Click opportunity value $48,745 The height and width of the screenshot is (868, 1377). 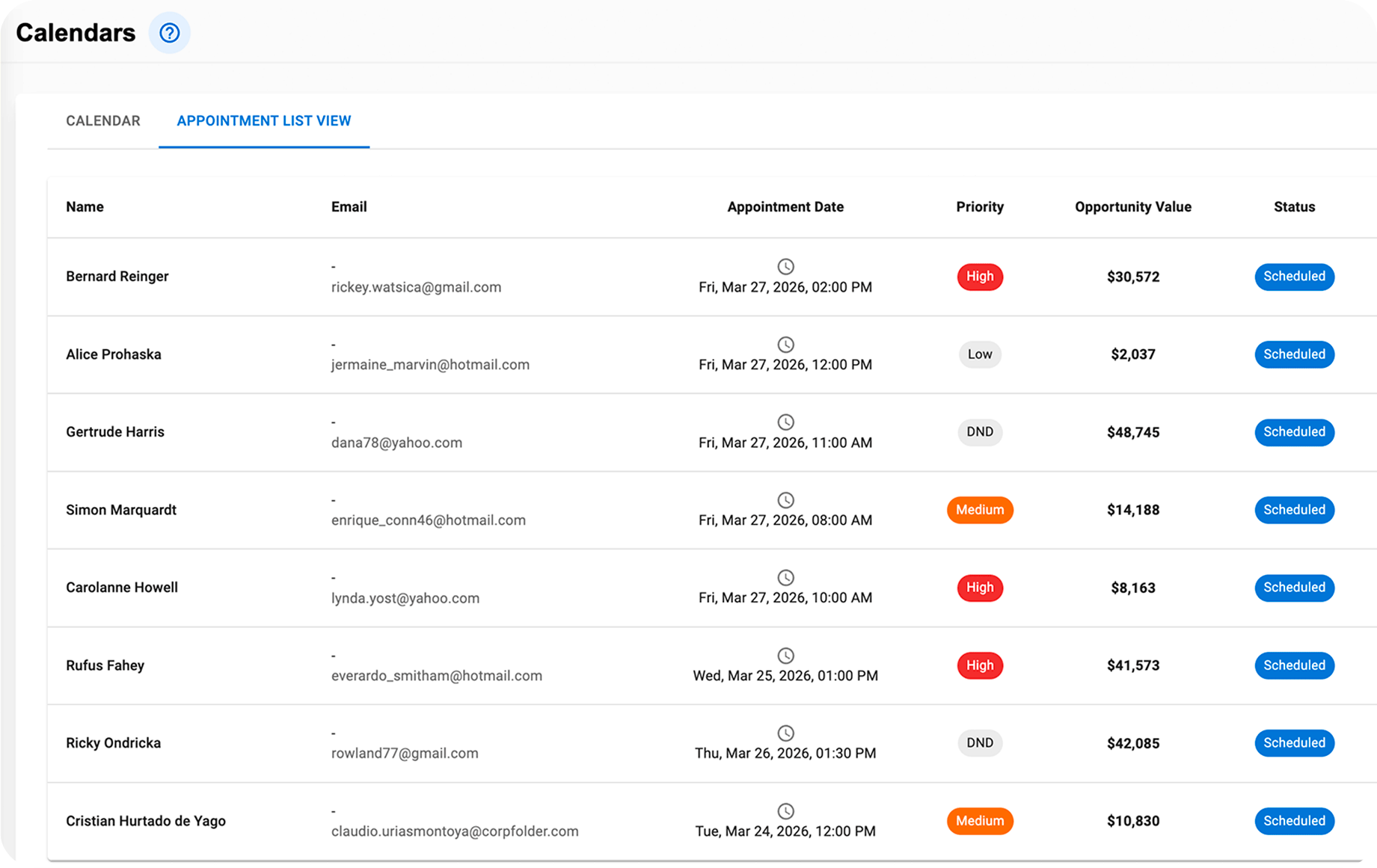pos(1133,432)
